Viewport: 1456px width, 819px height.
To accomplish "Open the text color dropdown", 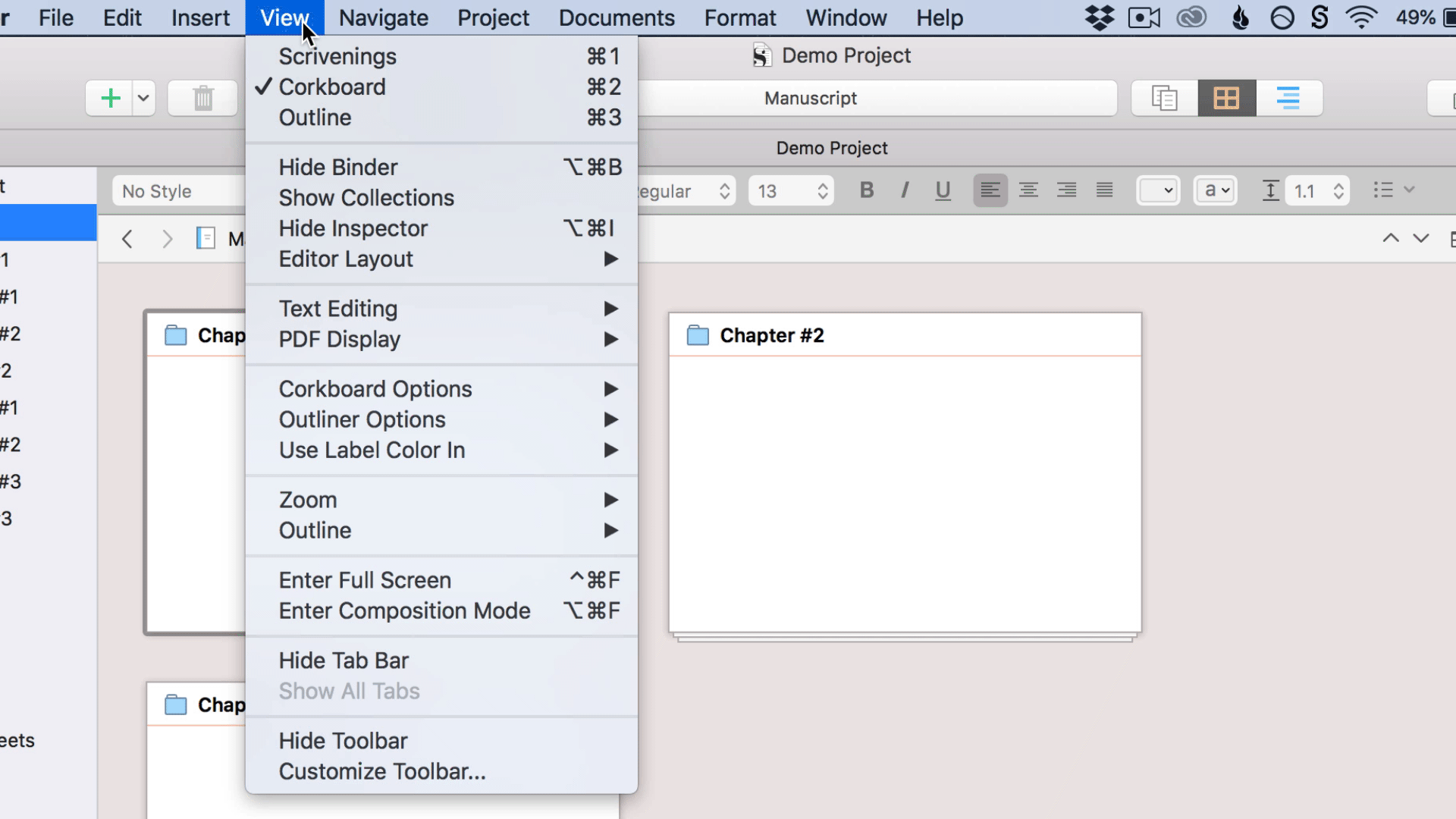I will [1158, 190].
